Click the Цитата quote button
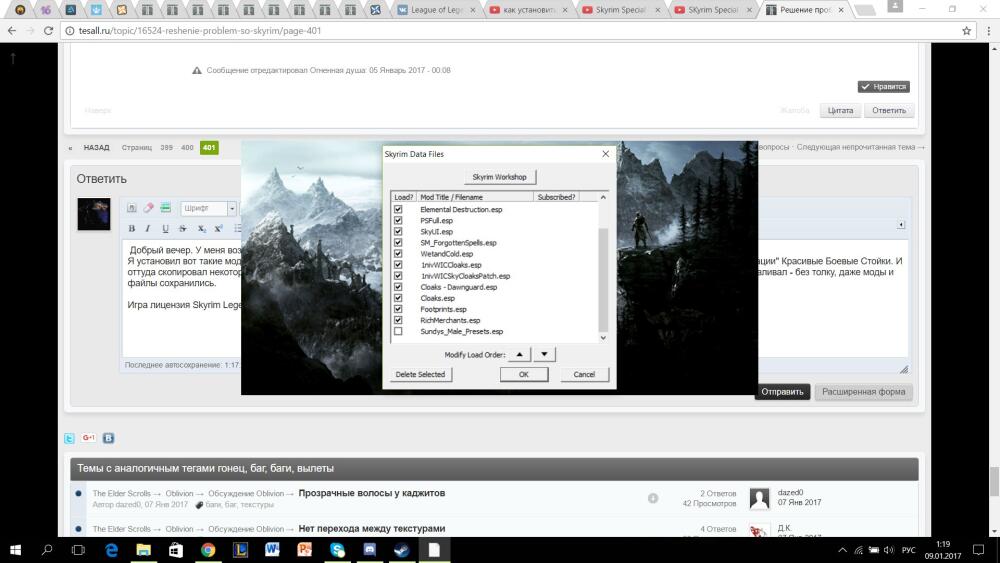 [x=840, y=110]
